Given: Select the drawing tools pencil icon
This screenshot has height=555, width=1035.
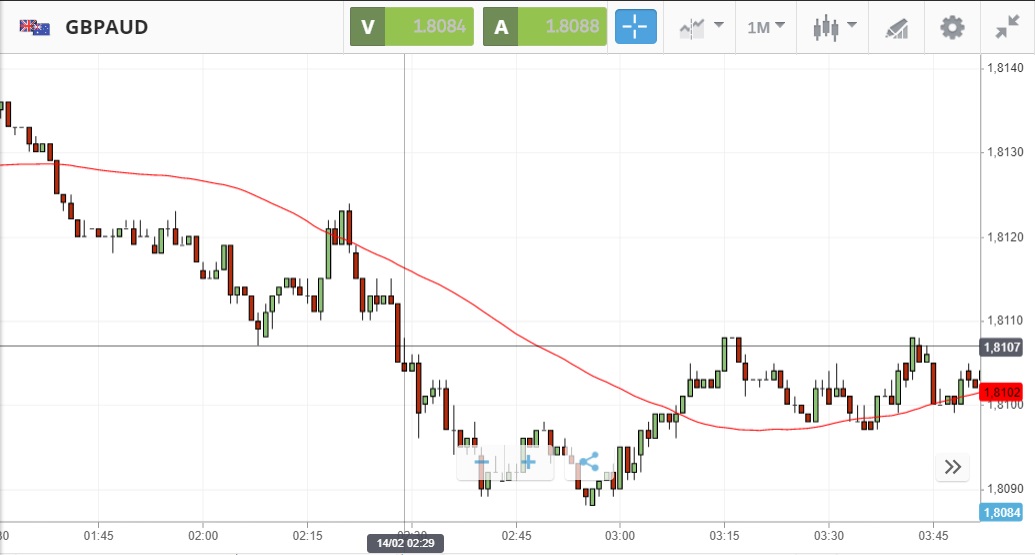Looking at the screenshot, I should pyautogui.click(x=896, y=27).
